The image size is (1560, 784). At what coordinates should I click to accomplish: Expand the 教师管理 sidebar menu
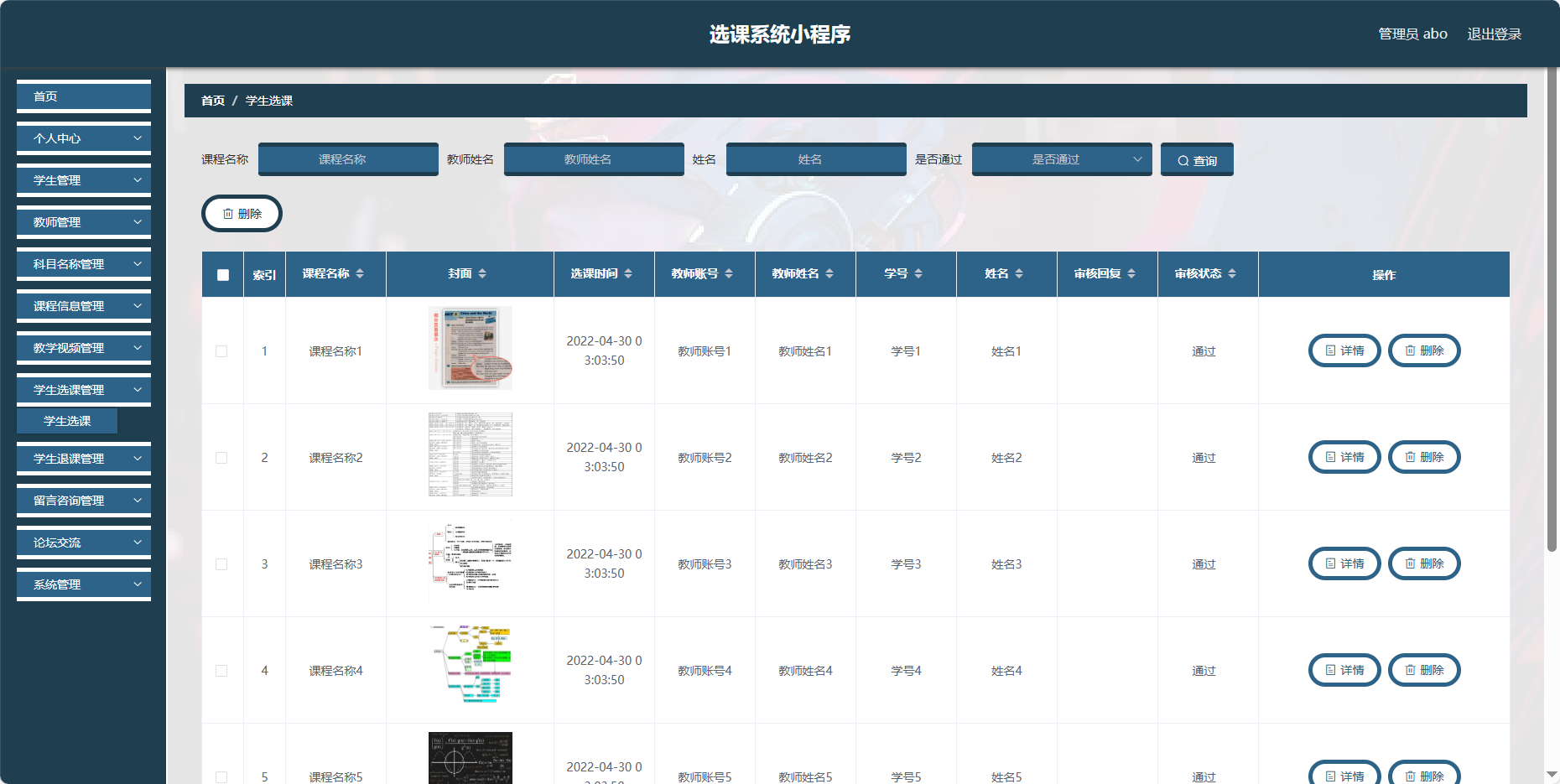click(x=84, y=222)
